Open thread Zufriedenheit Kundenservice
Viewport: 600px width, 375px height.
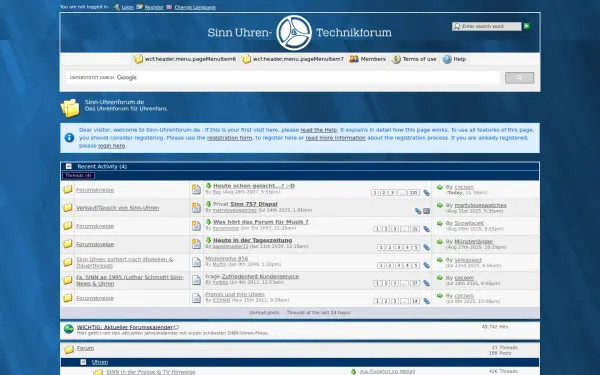point(260,276)
